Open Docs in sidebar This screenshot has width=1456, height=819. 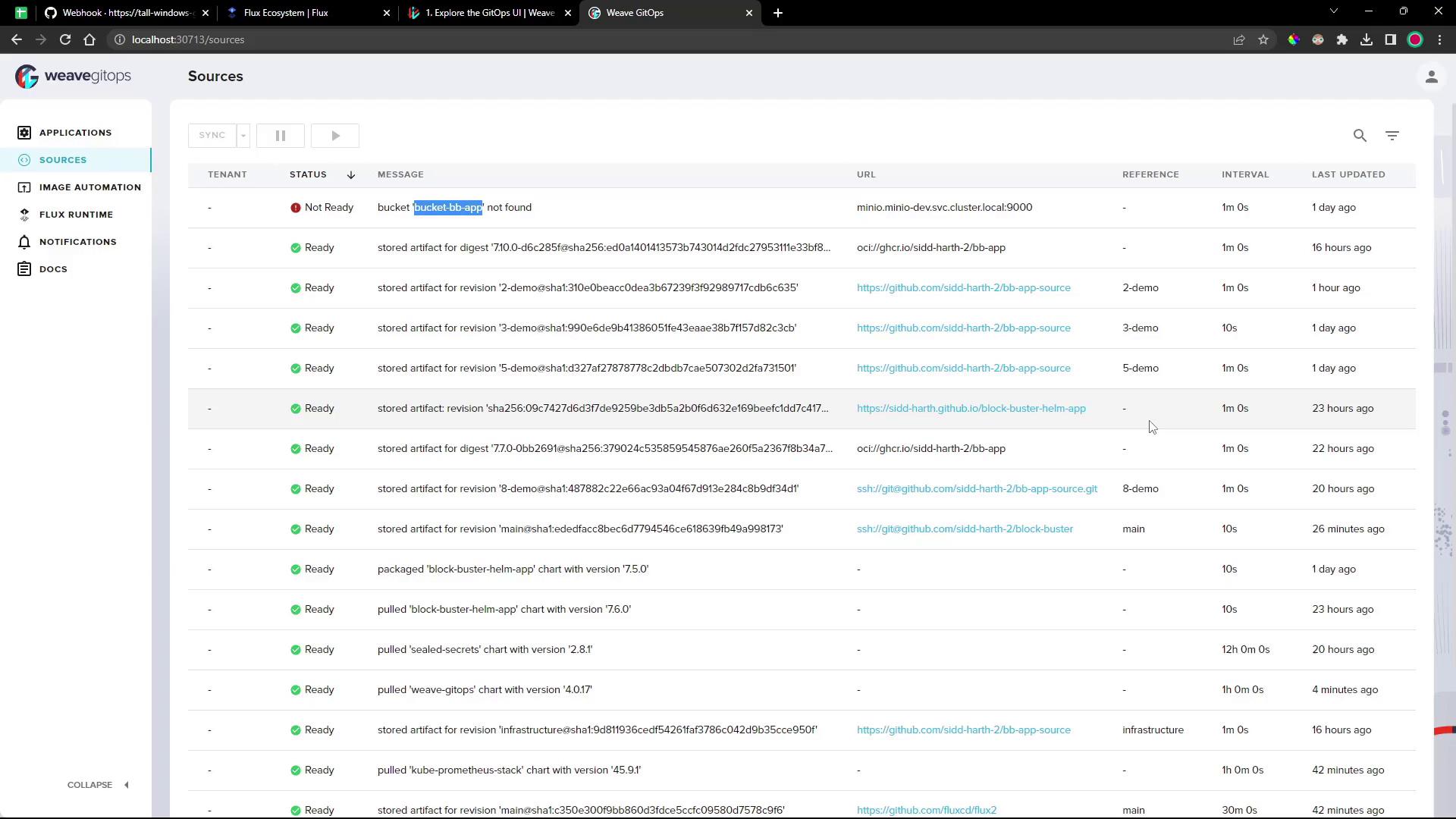[x=53, y=269]
